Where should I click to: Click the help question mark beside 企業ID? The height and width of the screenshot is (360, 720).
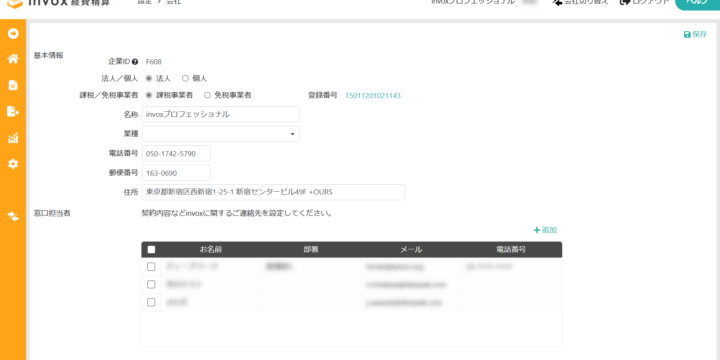point(135,62)
